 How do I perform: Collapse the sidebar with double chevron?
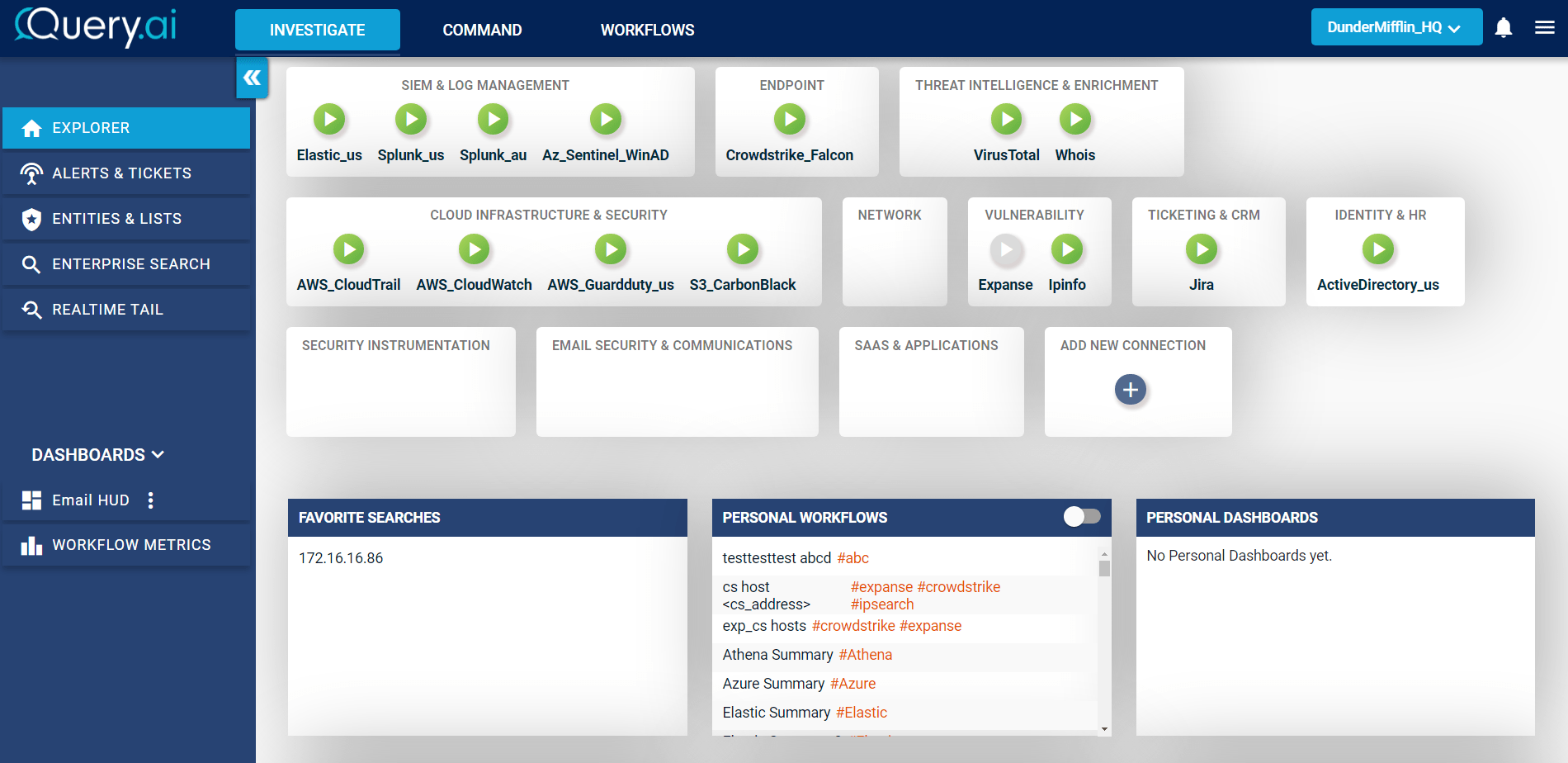pyautogui.click(x=252, y=78)
